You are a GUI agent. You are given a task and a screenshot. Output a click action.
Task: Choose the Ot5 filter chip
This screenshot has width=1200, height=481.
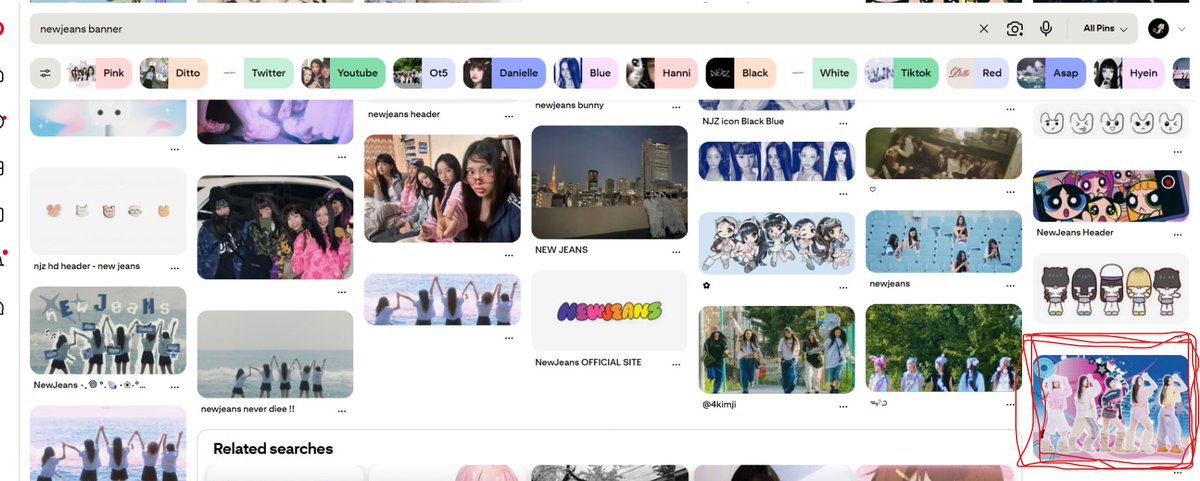click(x=424, y=73)
